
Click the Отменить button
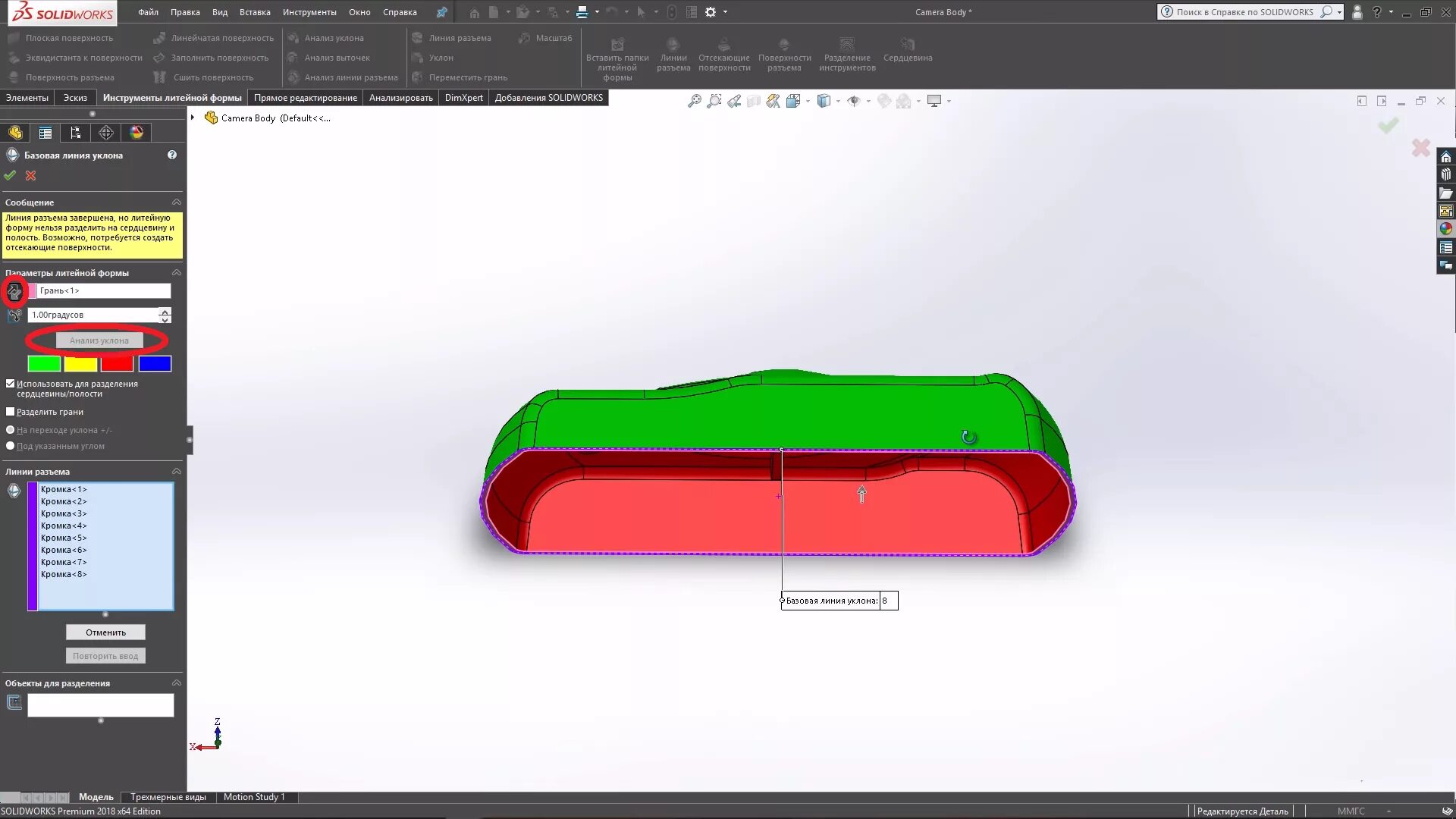click(105, 632)
